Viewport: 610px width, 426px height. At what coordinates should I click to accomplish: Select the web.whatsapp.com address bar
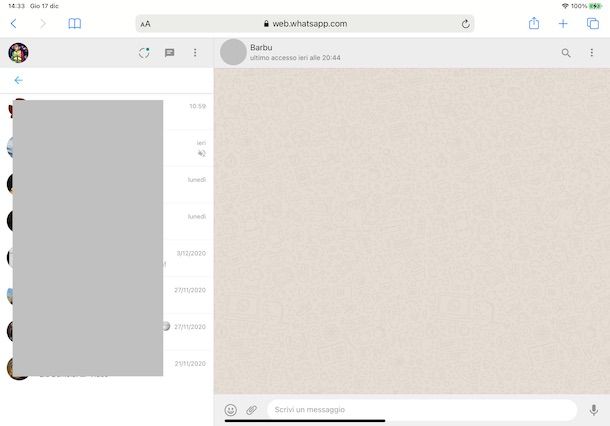click(x=305, y=24)
